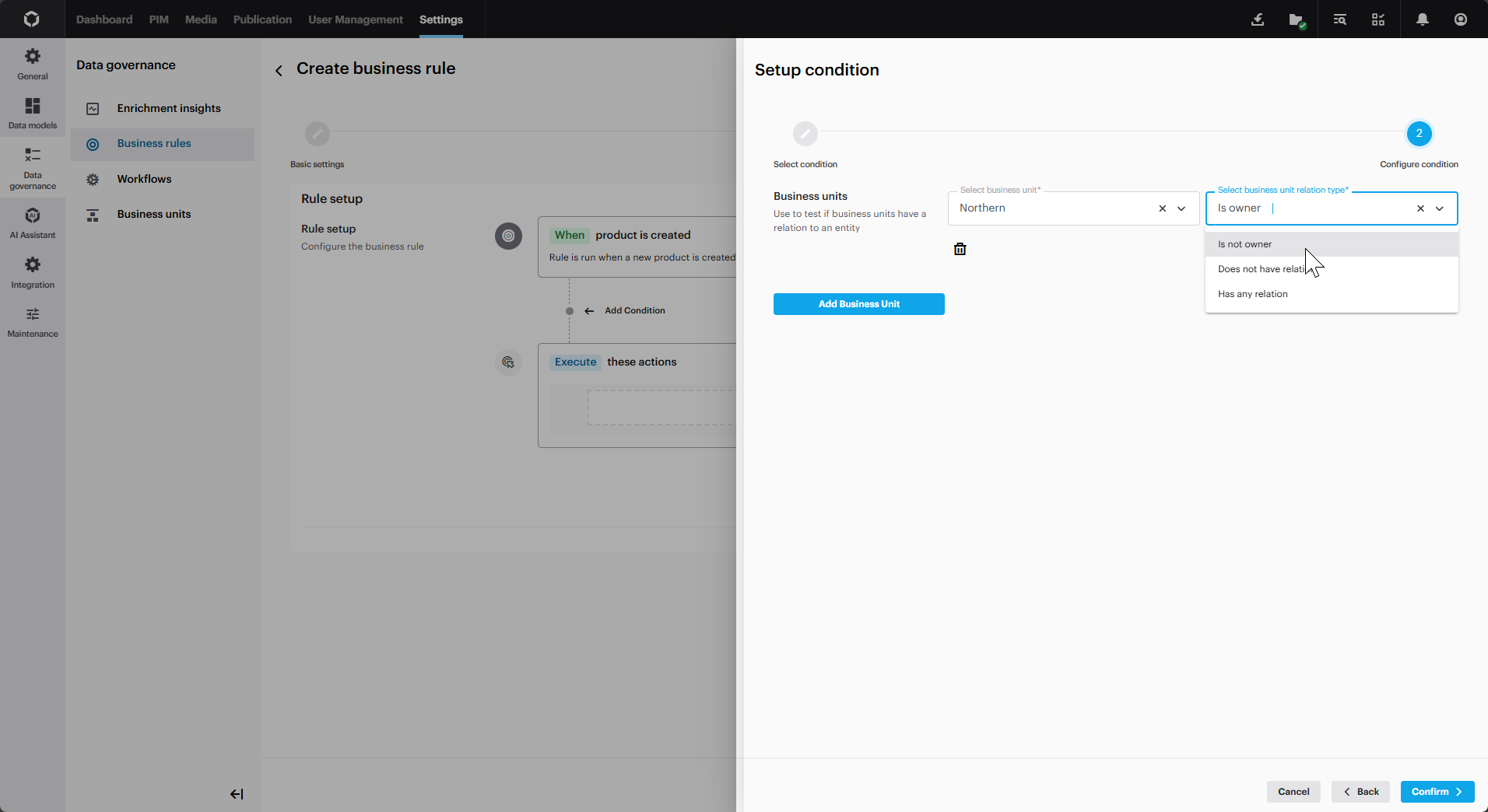Screen dimensions: 1488x812
Task: Open Integration settings in sidebar
Action: (33, 272)
